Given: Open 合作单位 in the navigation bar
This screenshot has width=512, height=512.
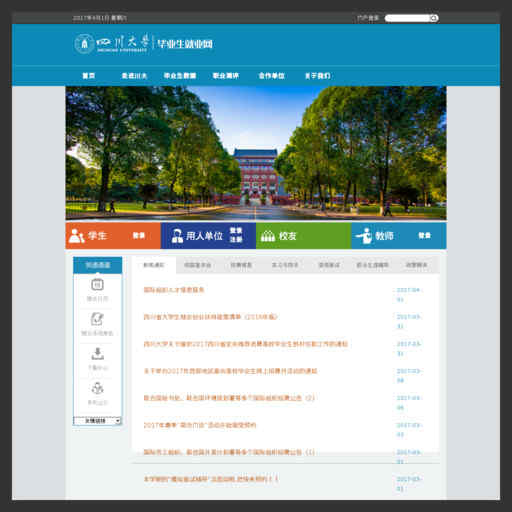Looking at the screenshot, I should 272,76.
